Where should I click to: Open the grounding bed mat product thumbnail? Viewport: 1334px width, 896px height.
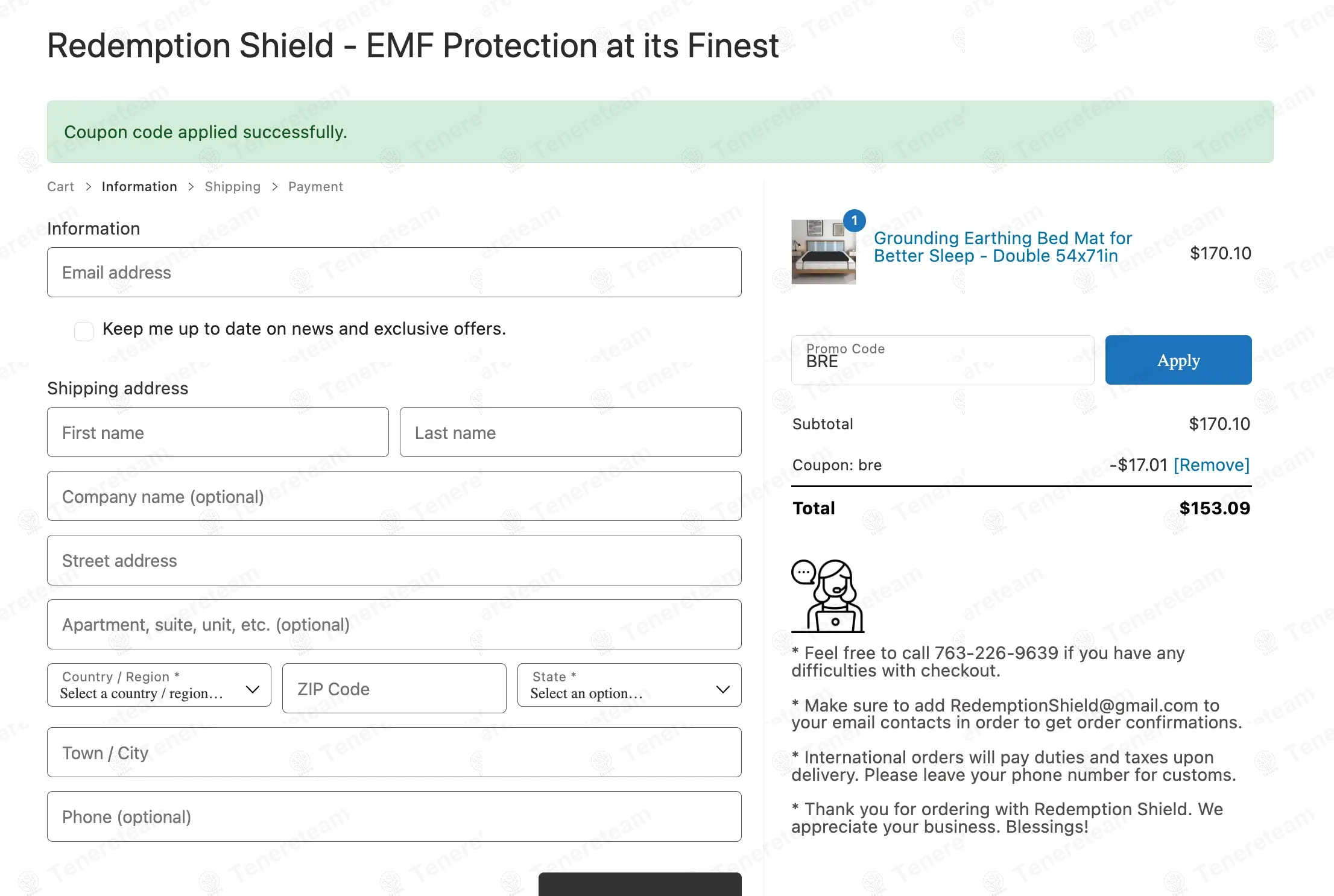823,252
